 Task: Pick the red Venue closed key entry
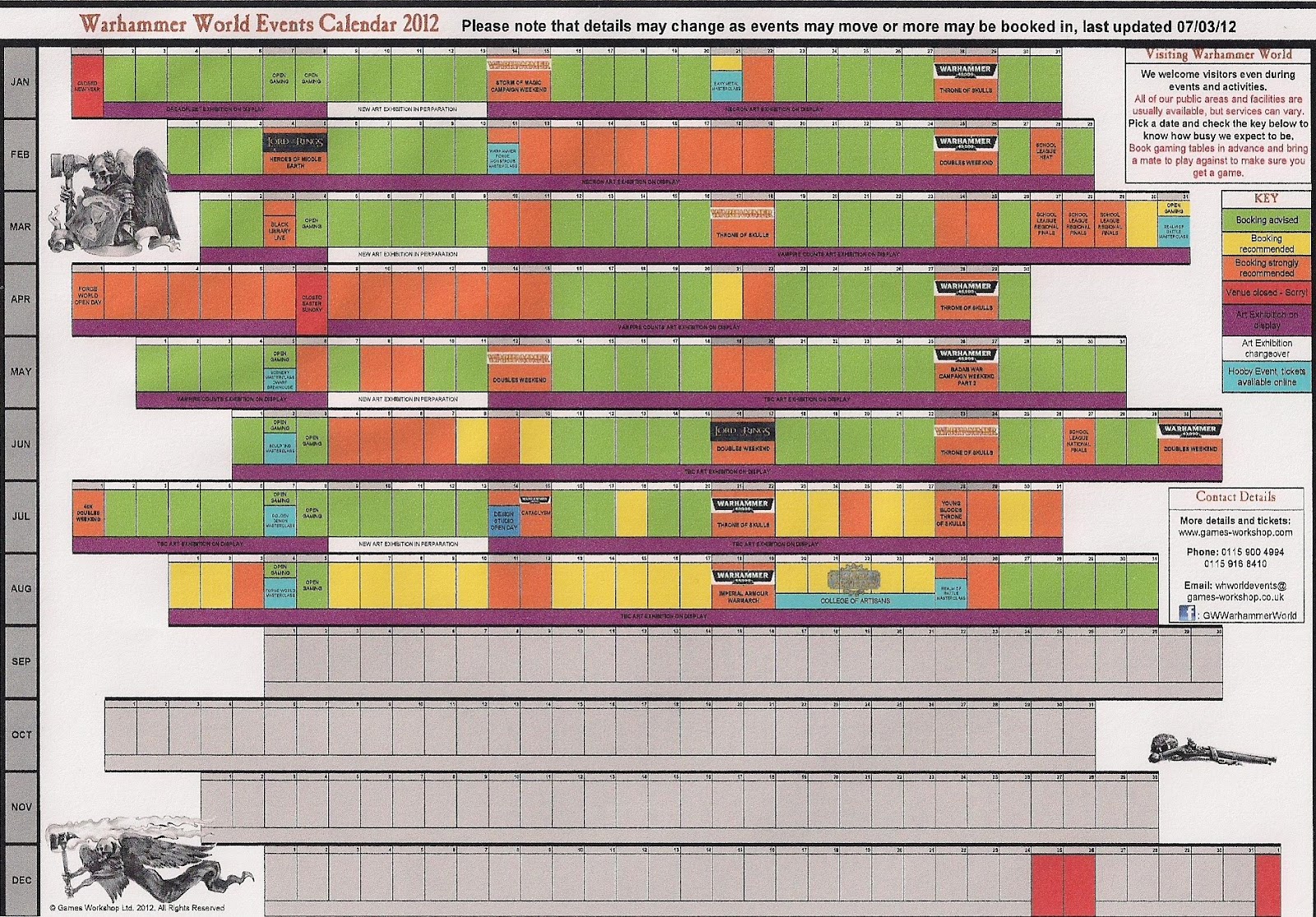click(x=1266, y=293)
